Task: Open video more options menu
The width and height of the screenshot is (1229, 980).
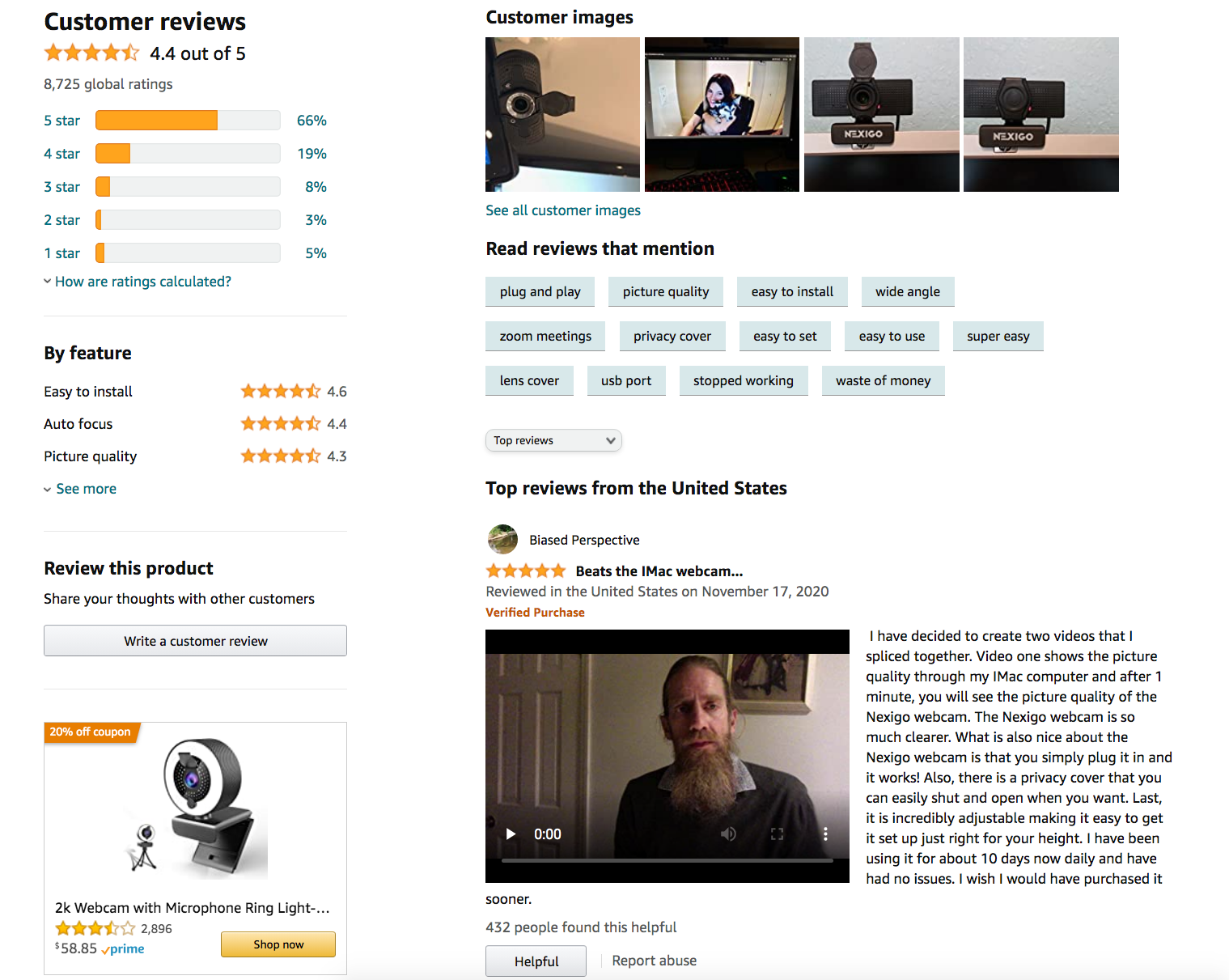Action: [825, 834]
